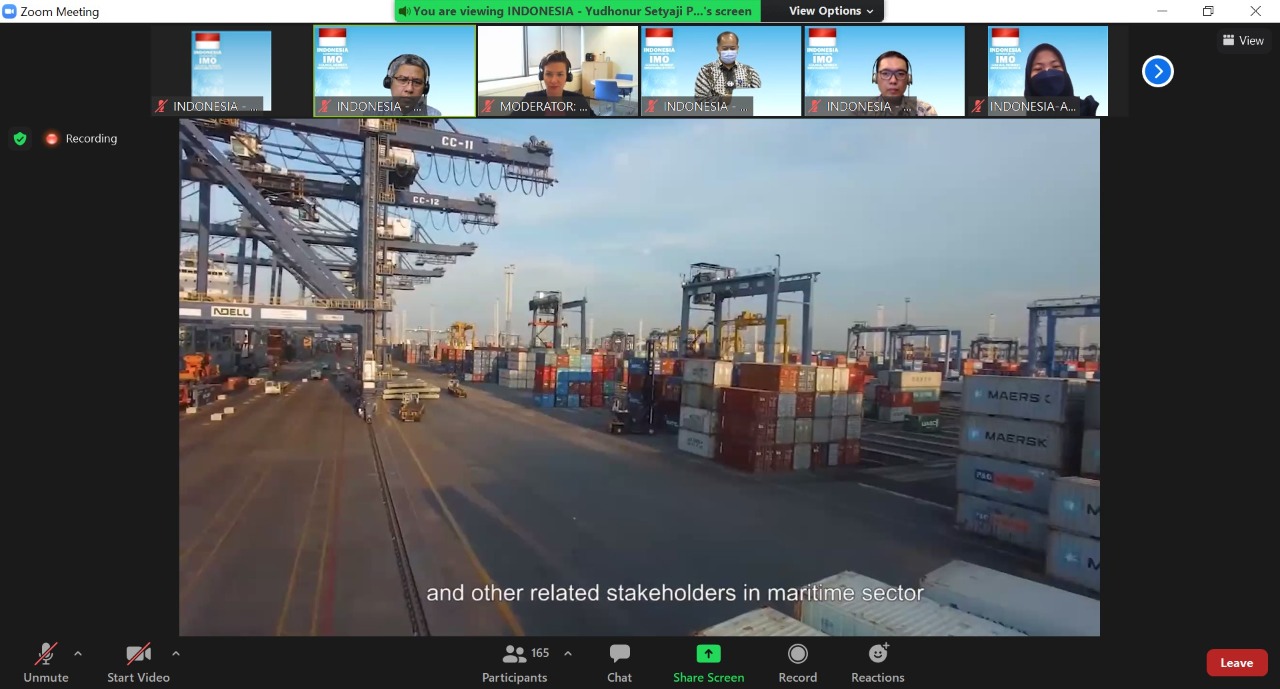1280x689 pixels.
Task: Select the MODERATOR video thumbnail
Action: point(557,71)
